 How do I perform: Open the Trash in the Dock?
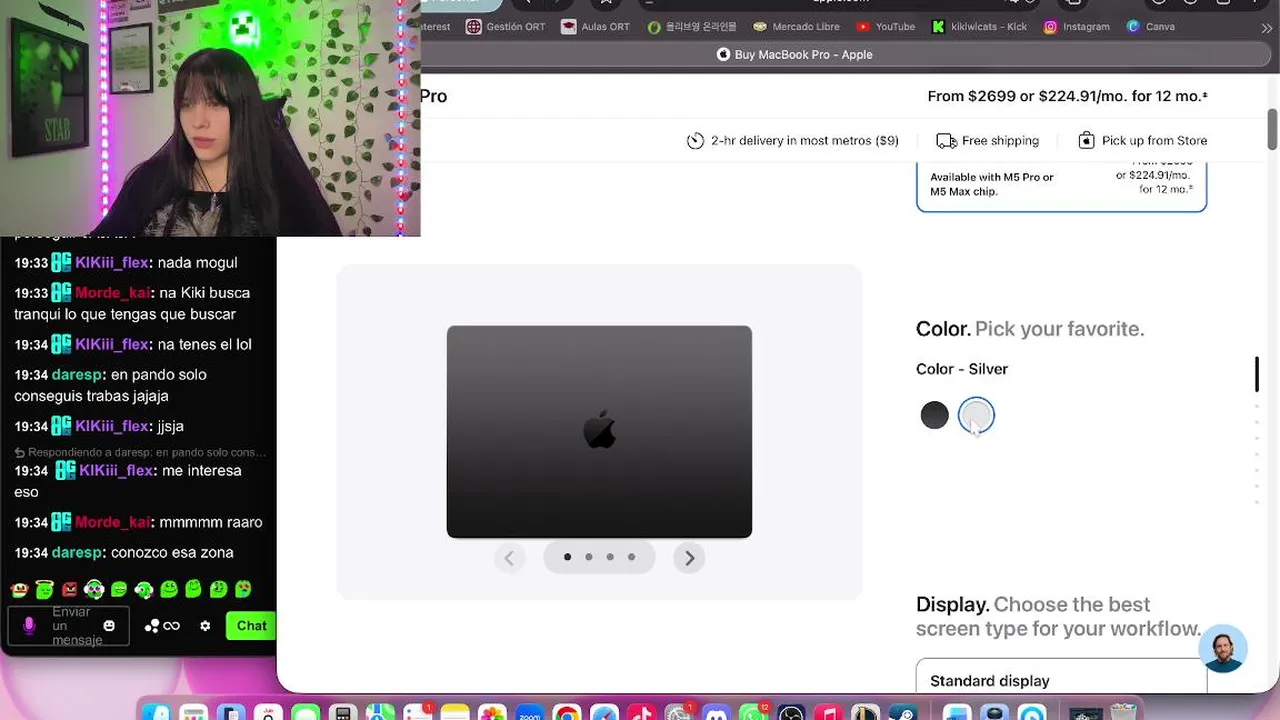(1122, 709)
